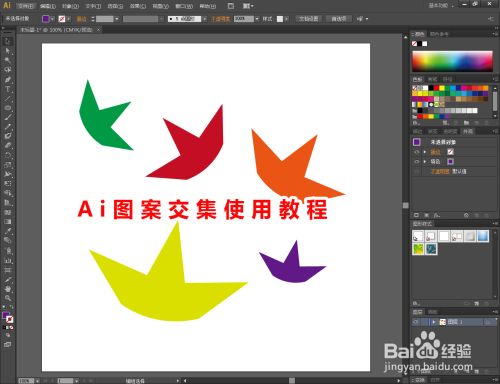Expand the 填色 row in Appearance panel
Screen dimensions: 500x384
click(425, 162)
